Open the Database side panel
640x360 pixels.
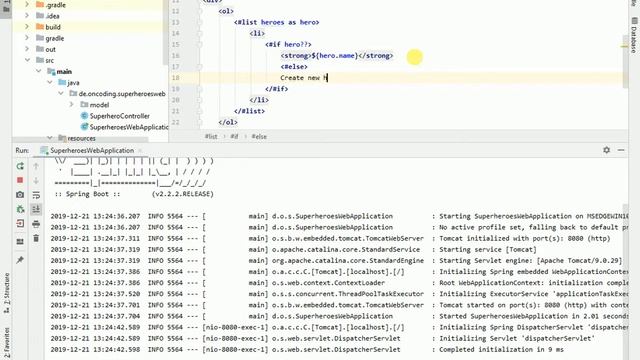(x=634, y=35)
